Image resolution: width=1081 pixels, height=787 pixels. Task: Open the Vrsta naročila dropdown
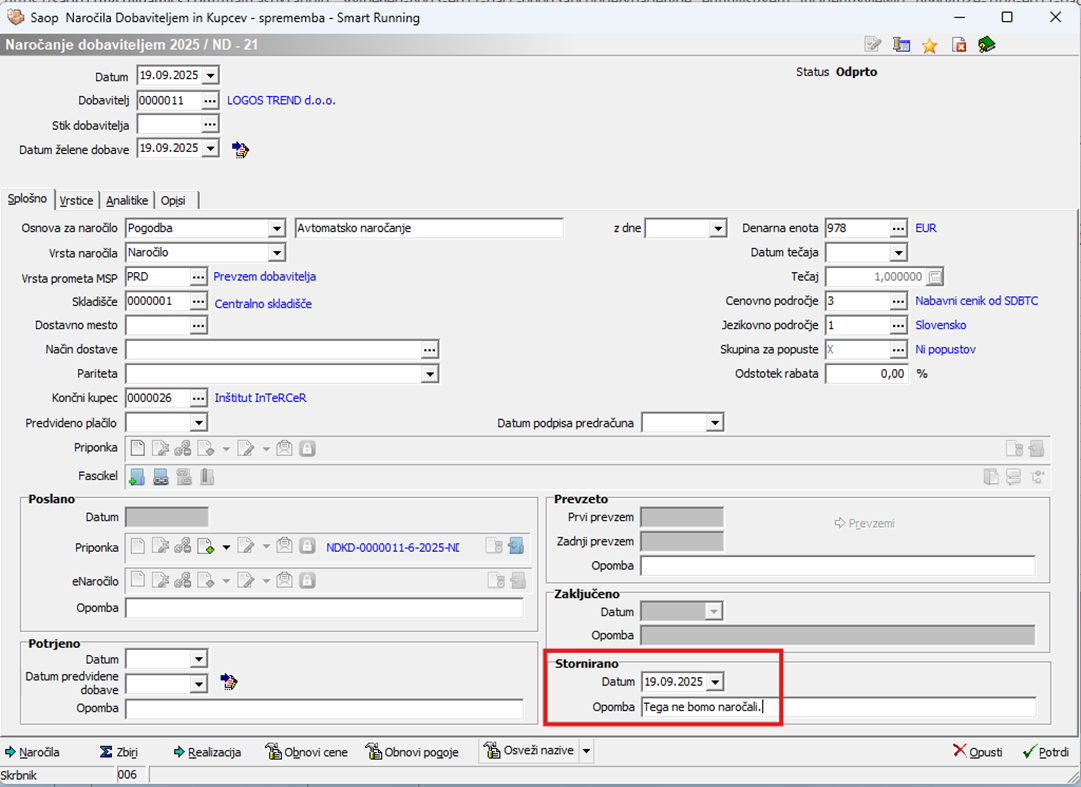(277, 253)
